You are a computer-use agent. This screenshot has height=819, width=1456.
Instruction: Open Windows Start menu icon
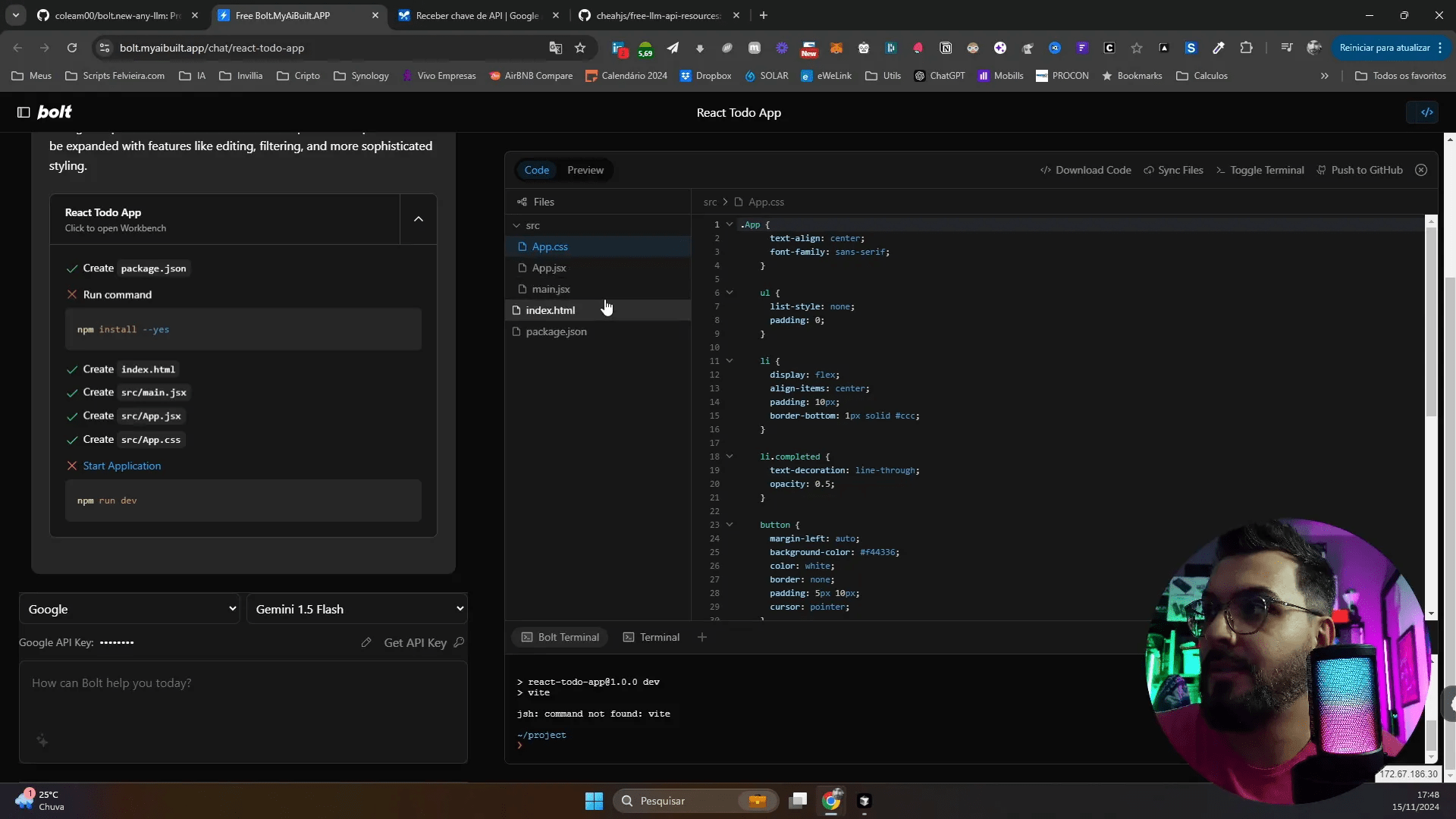tap(594, 801)
